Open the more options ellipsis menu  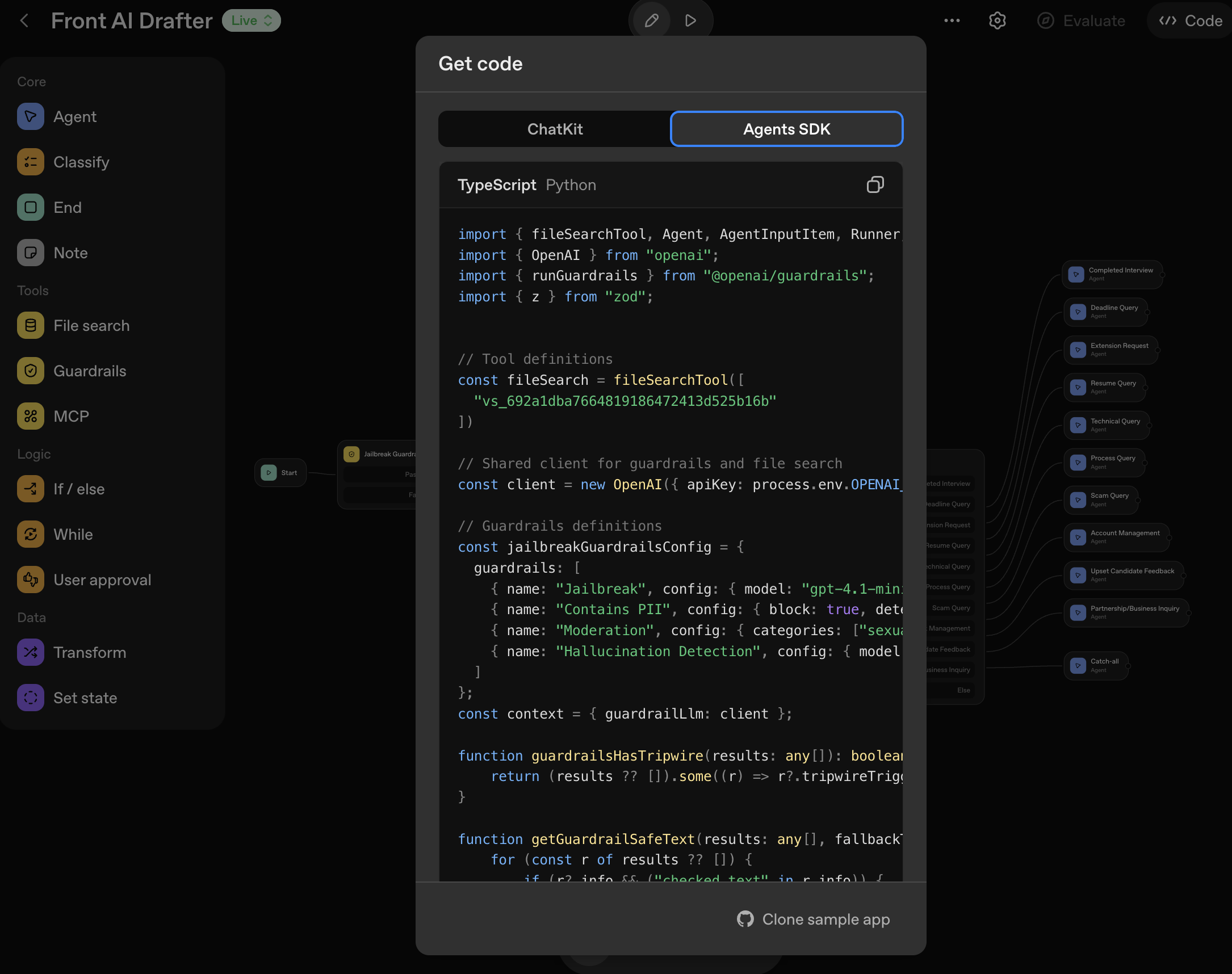click(x=952, y=20)
